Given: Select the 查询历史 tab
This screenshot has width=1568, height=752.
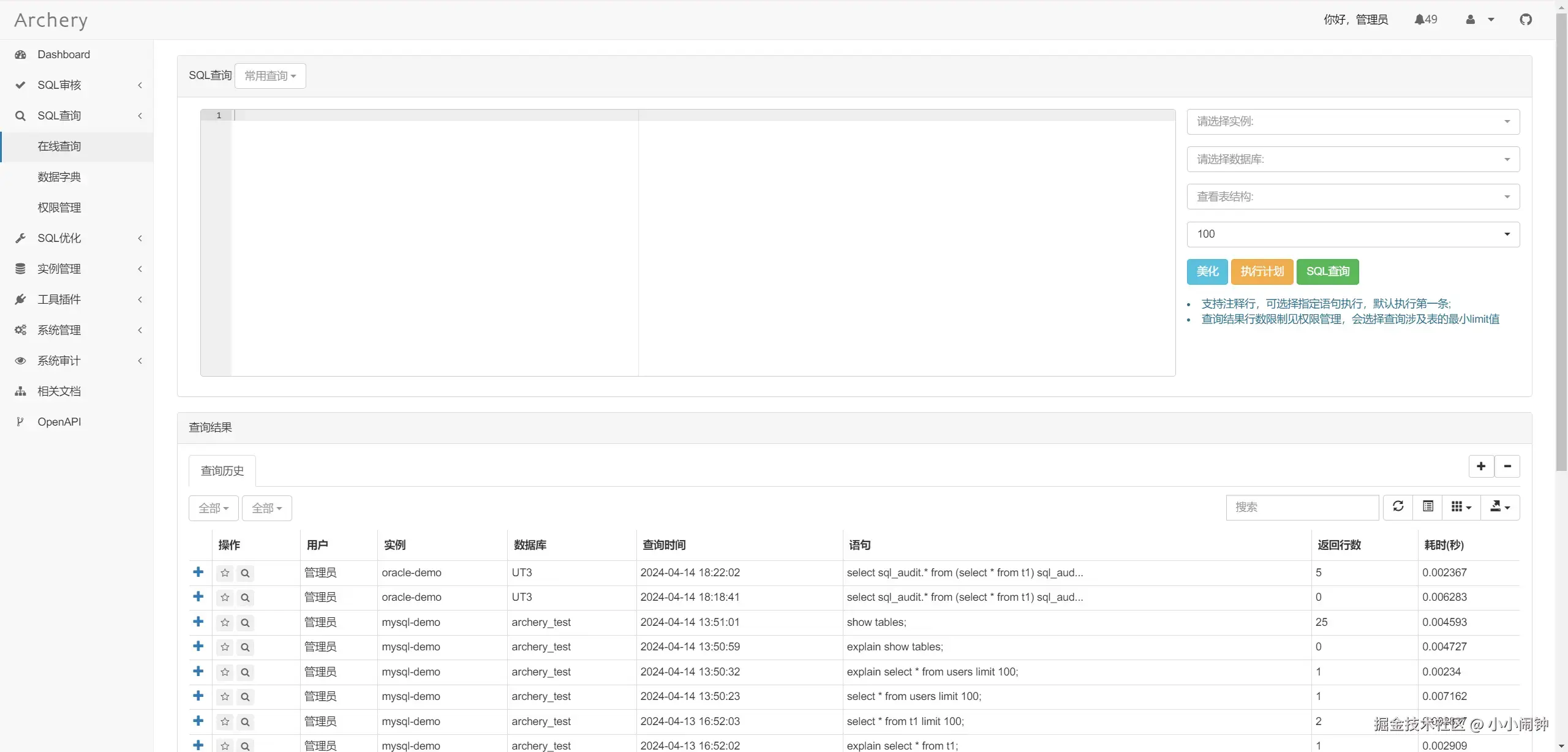Looking at the screenshot, I should (222, 470).
